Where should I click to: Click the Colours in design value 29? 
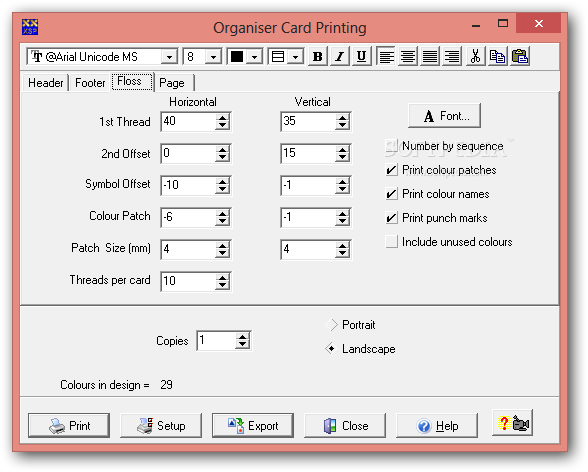166,385
